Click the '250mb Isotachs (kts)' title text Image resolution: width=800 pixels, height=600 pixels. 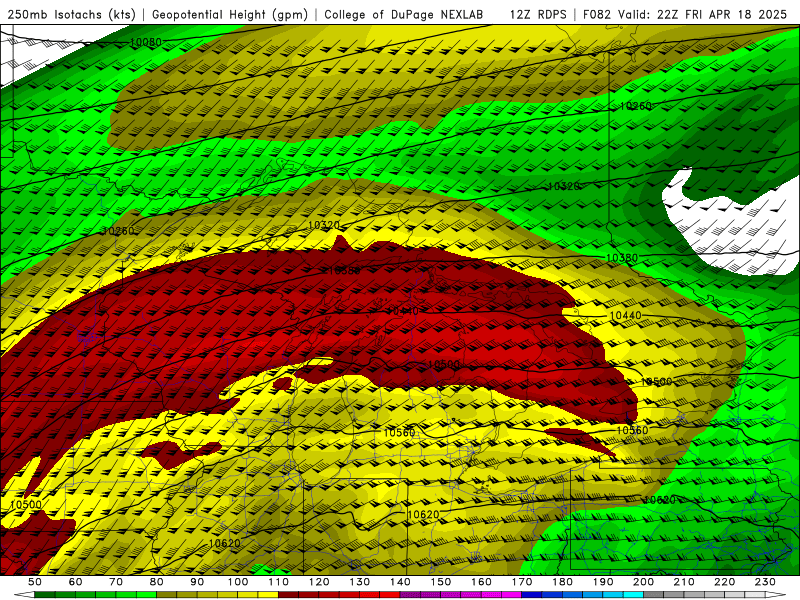[x=71, y=15]
